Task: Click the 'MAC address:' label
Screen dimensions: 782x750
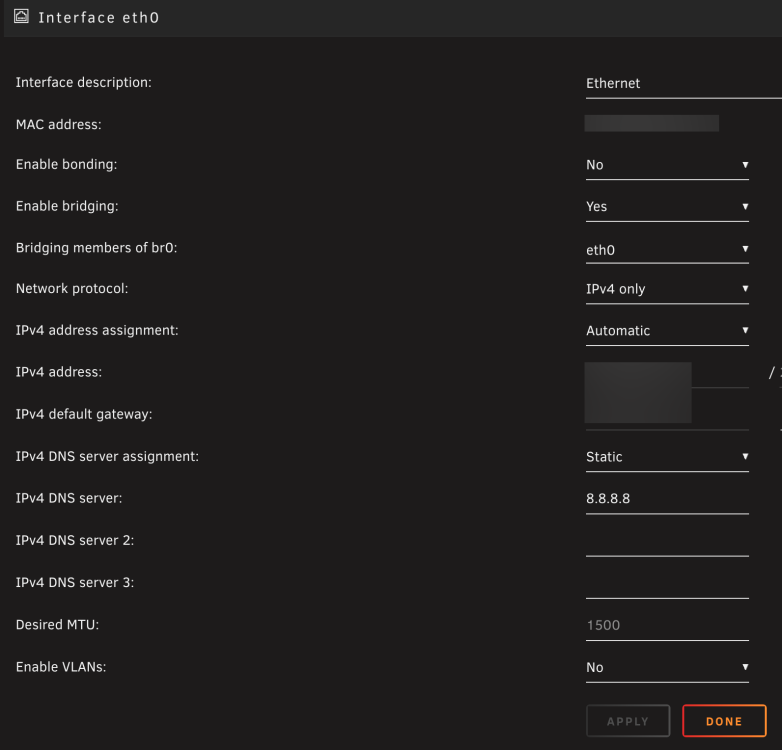Action: point(58,125)
